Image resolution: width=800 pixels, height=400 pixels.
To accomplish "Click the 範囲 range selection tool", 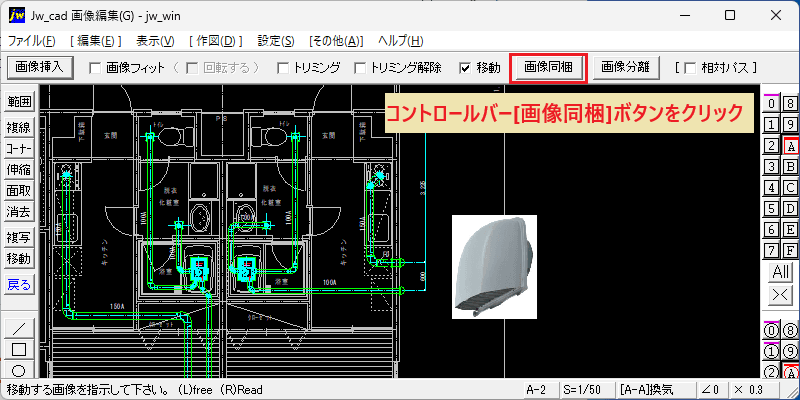I will 19,102.
